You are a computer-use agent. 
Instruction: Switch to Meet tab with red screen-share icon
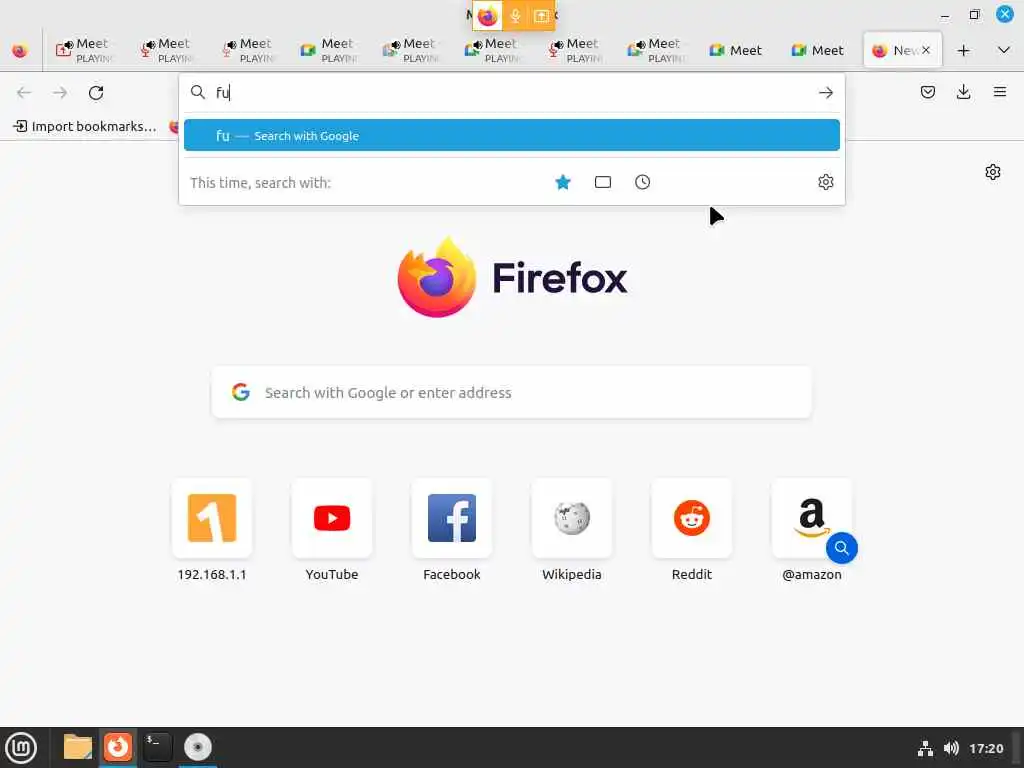click(x=84, y=50)
